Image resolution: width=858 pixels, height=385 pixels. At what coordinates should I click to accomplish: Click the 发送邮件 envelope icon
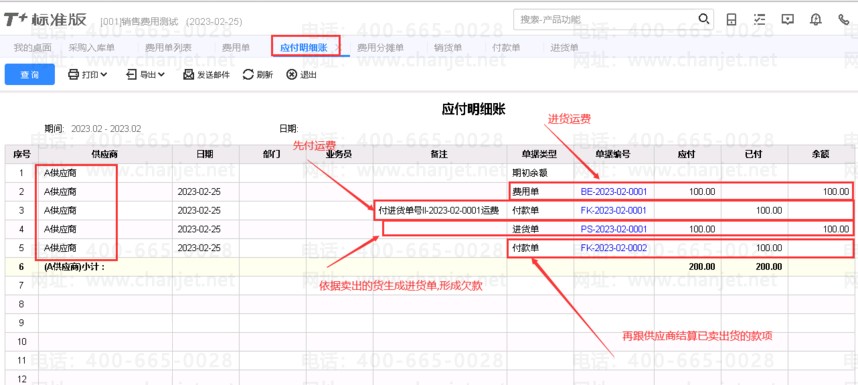[x=188, y=74]
